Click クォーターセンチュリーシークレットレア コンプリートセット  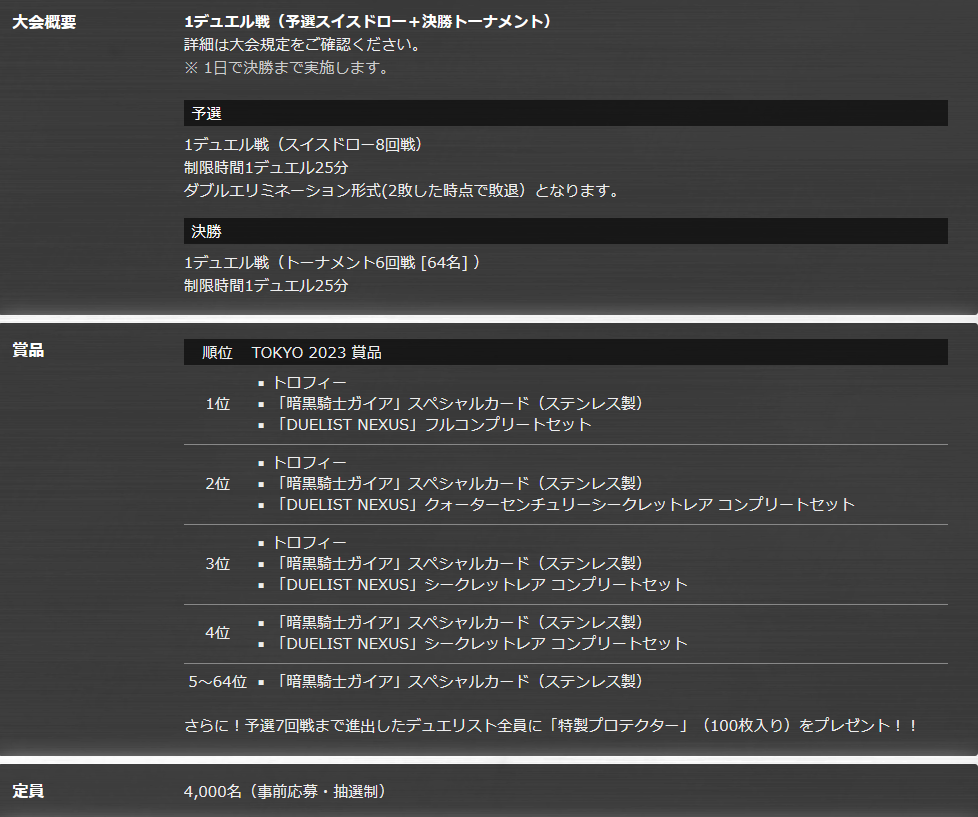click(x=564, y=505)
